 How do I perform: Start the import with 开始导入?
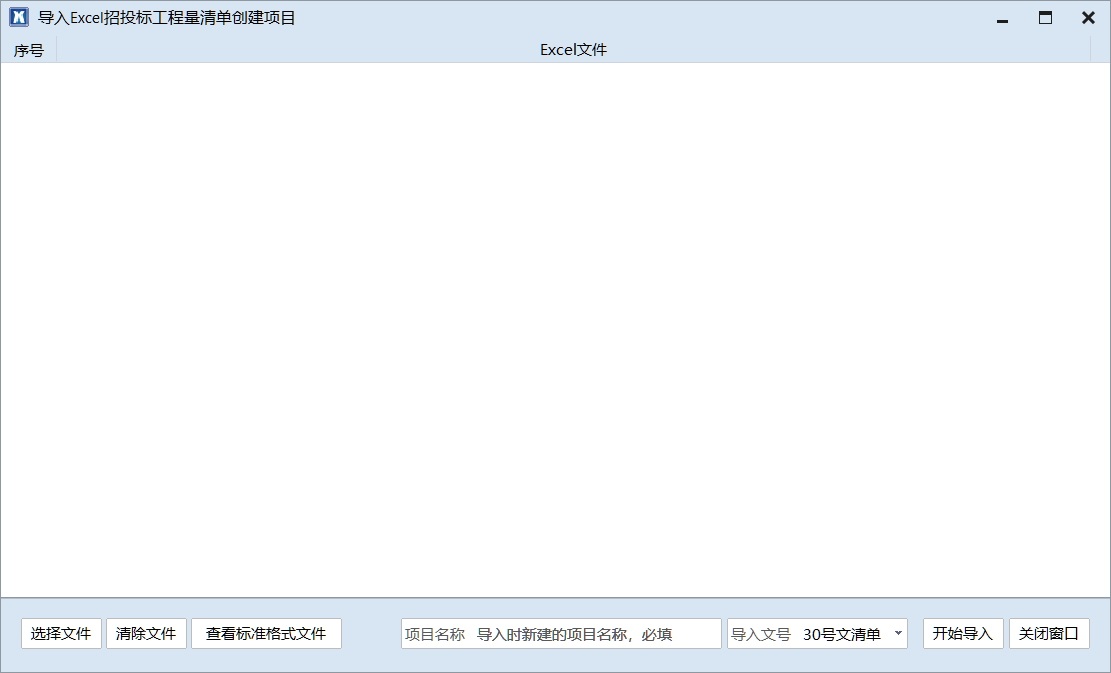point(962,634)
